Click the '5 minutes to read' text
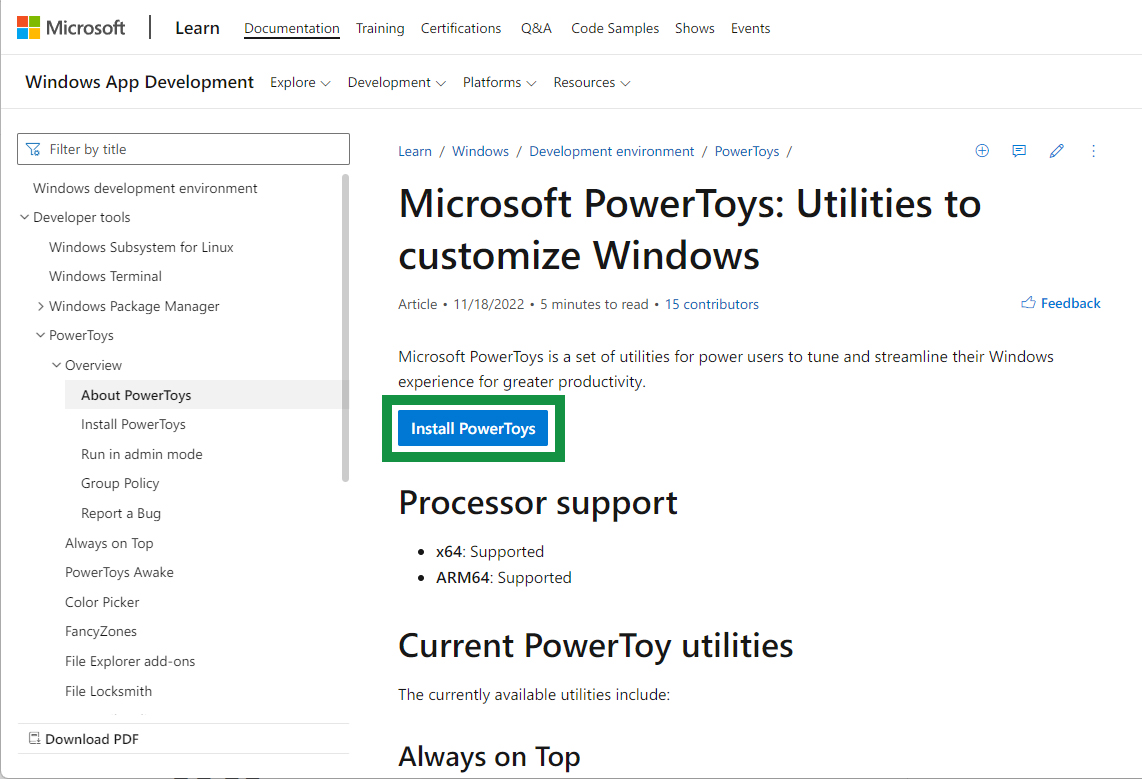 [x=594, y=304]
